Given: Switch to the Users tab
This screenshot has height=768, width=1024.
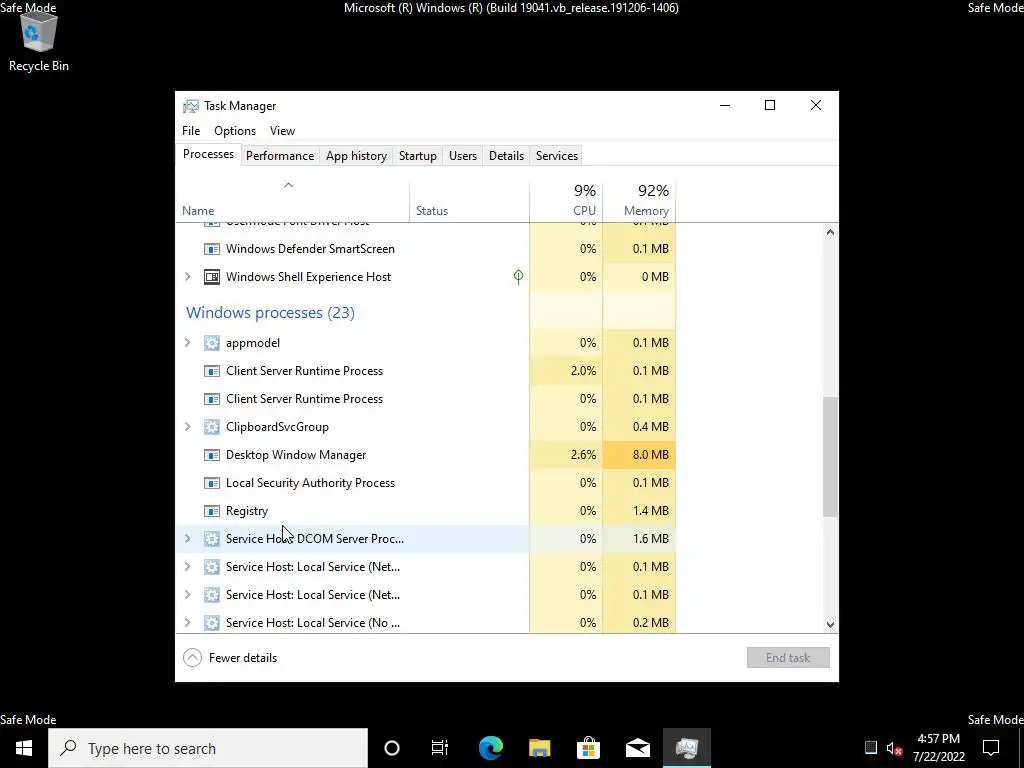Looking at the screenshot, I should (463, 156).
